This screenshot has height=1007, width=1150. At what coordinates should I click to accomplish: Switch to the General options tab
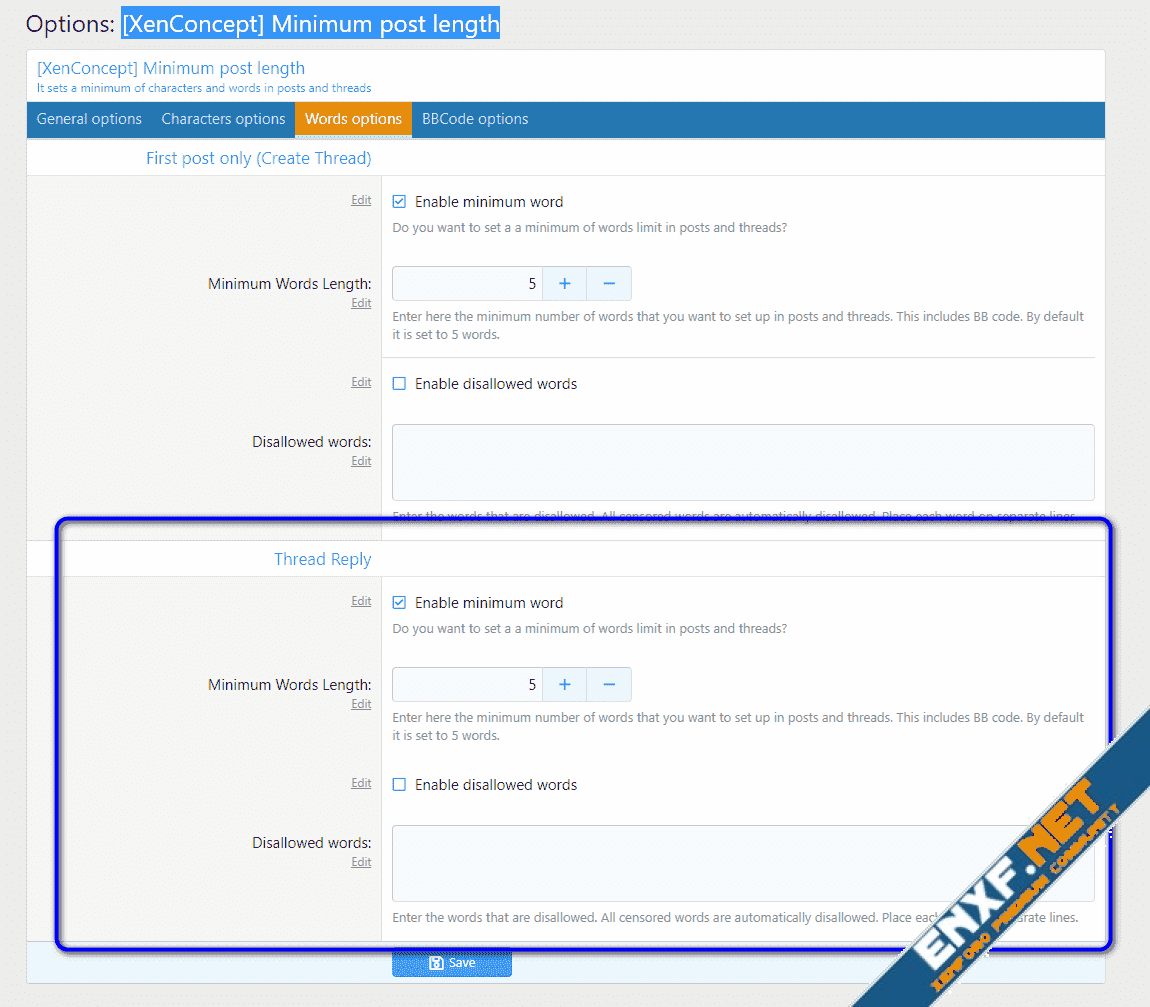[x=89, y=119]
